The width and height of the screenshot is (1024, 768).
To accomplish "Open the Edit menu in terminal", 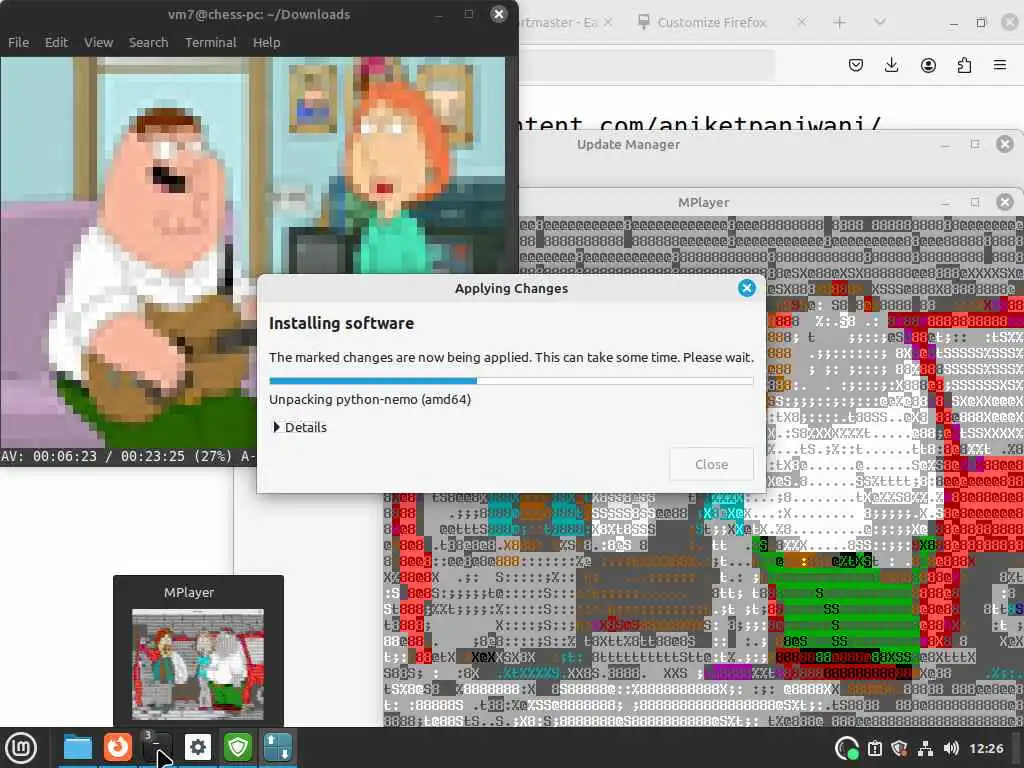I will 56,42.
